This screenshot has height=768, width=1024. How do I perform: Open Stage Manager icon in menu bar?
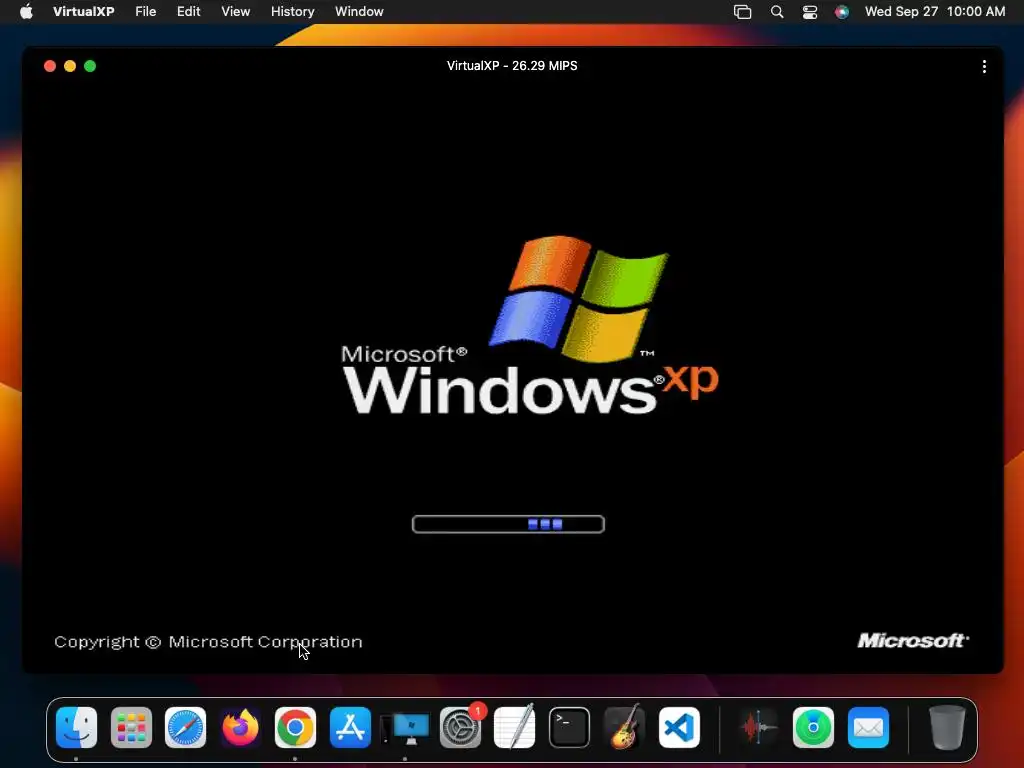pos(743,12)
